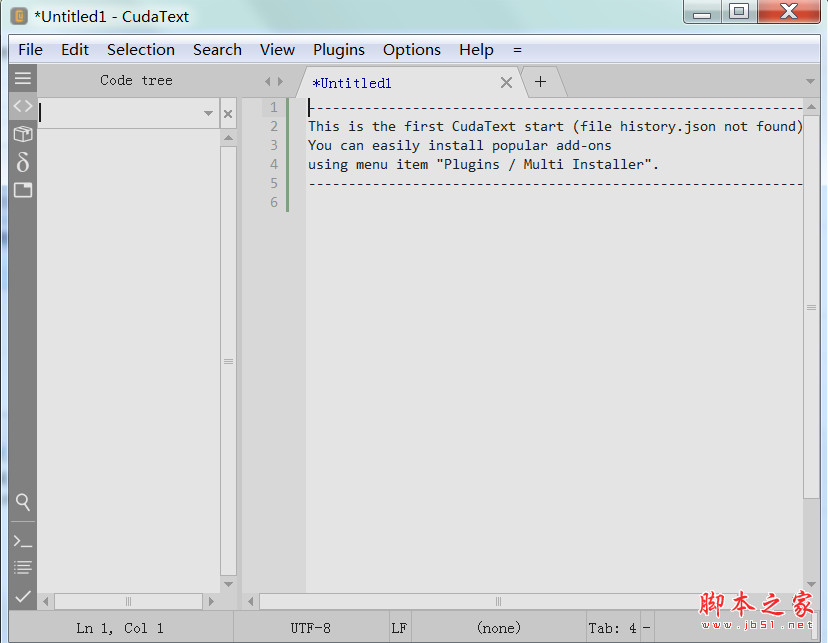Open the magnifier Search panel icon
Image resolution: width=828 pixels, height=643 pixels.
pyautogui.click(x=22, y=502)
